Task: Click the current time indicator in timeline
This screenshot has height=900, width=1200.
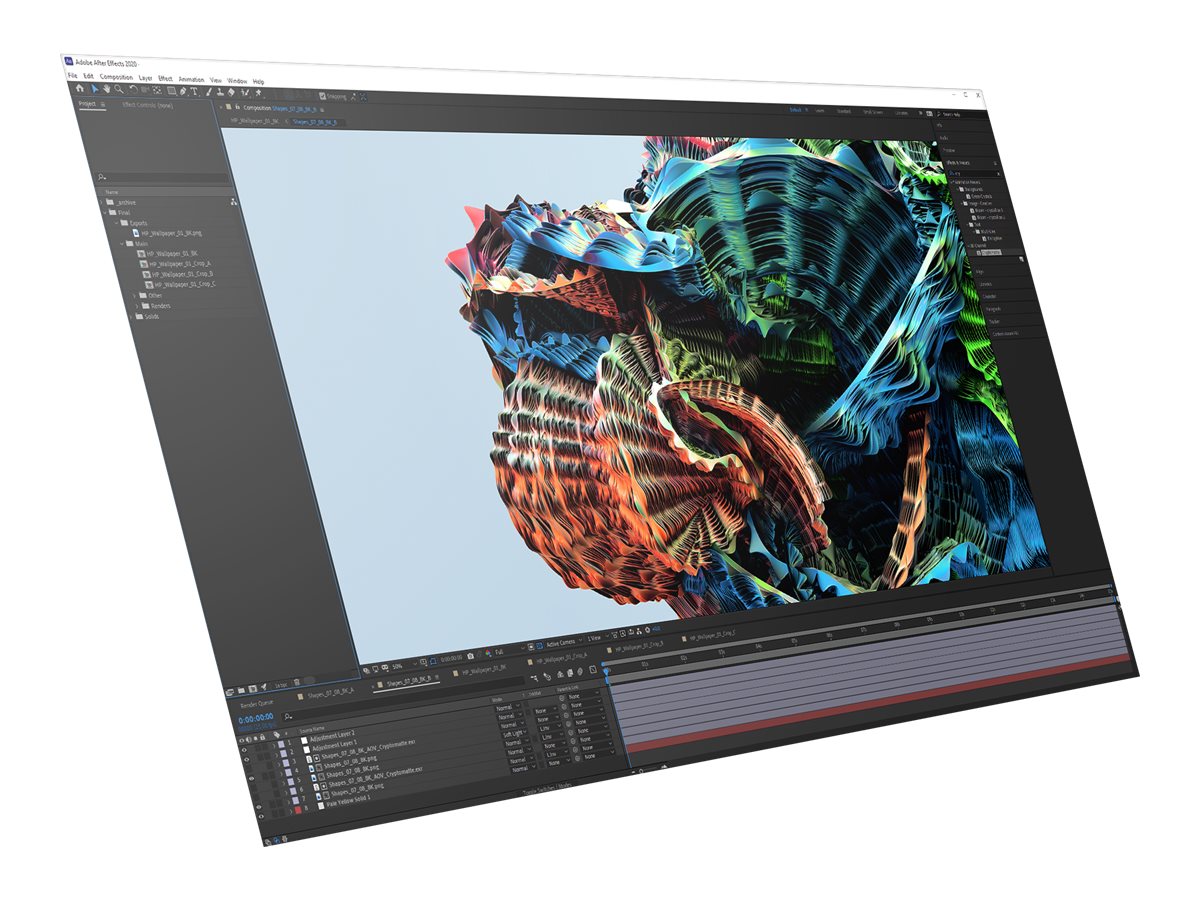Action: [606, 672]
